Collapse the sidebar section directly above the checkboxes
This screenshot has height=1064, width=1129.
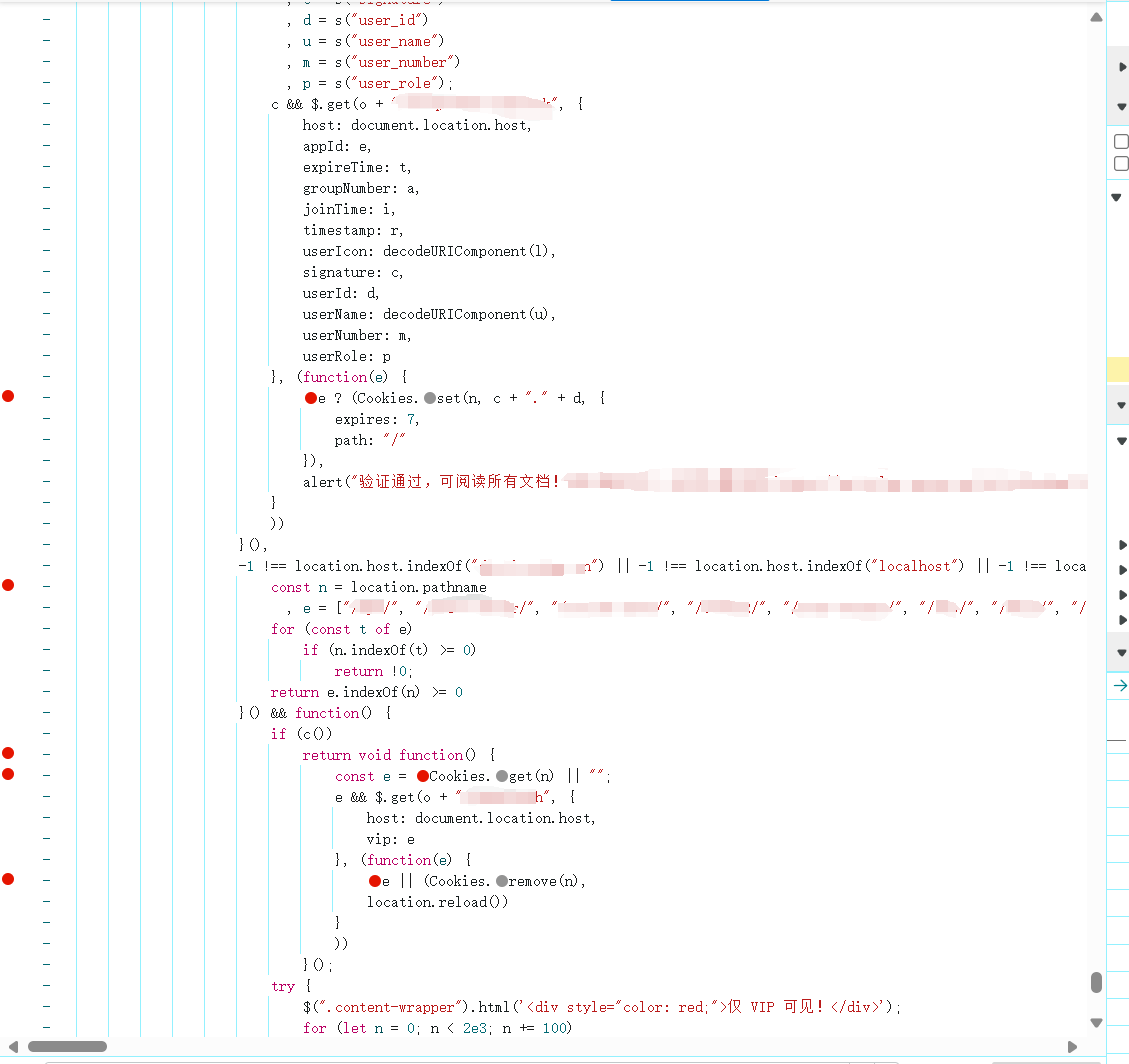(1121, 106)
